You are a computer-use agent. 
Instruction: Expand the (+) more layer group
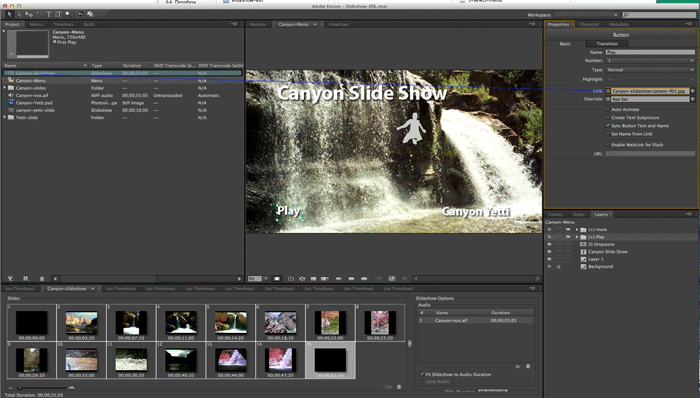click(x=577, y=229)
